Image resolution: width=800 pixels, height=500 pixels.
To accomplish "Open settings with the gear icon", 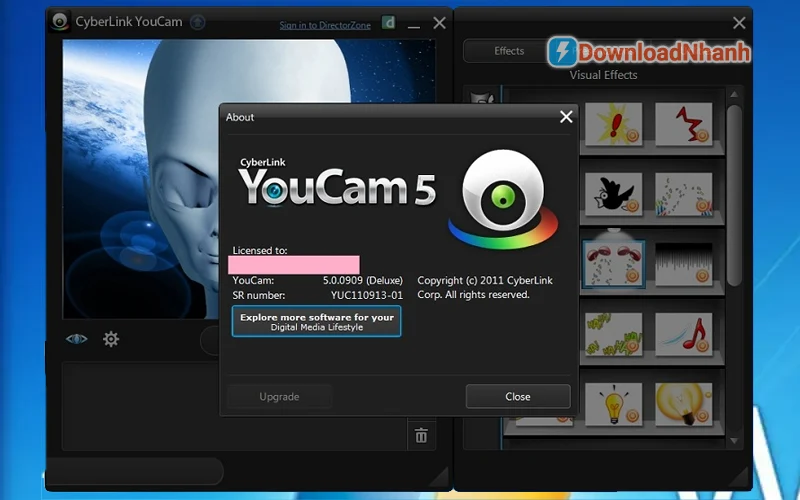I will (111, 339).
